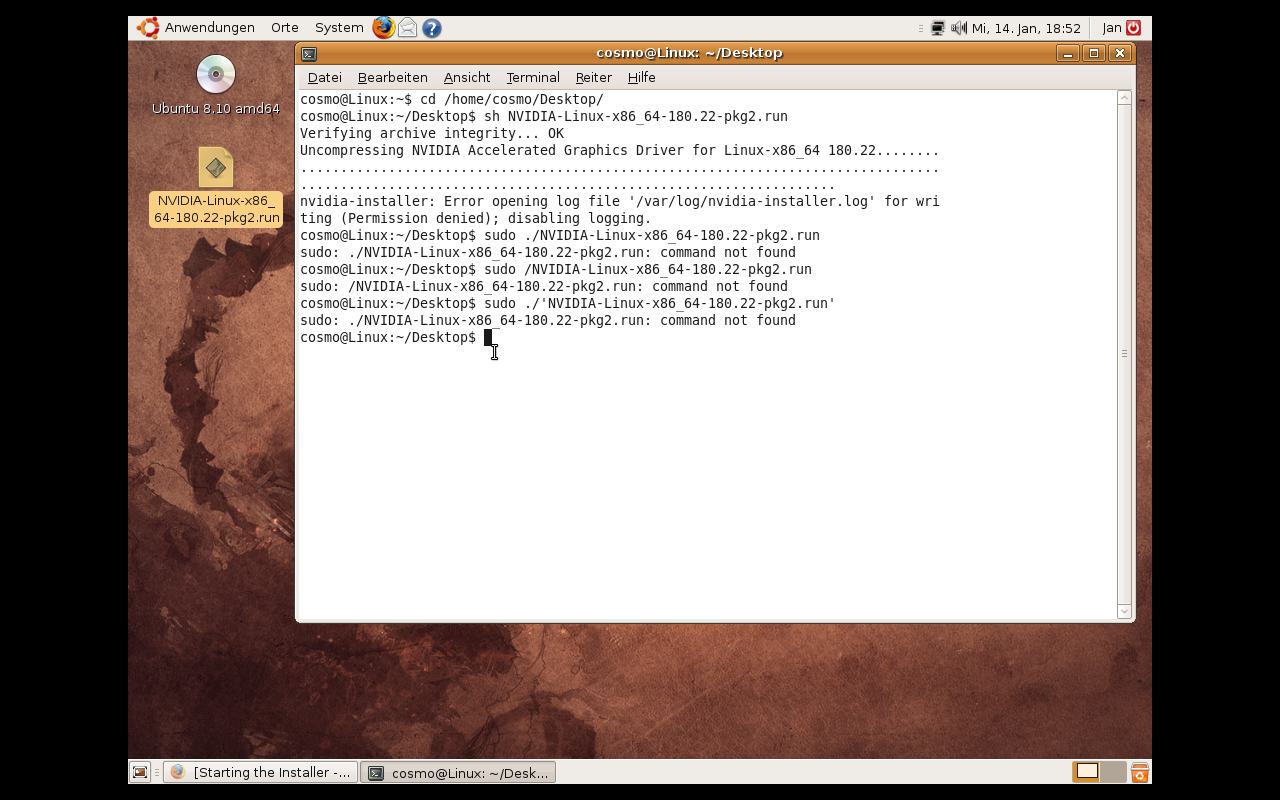Switch to the second workspace

pyautogui.click(x=1112, y=772)
